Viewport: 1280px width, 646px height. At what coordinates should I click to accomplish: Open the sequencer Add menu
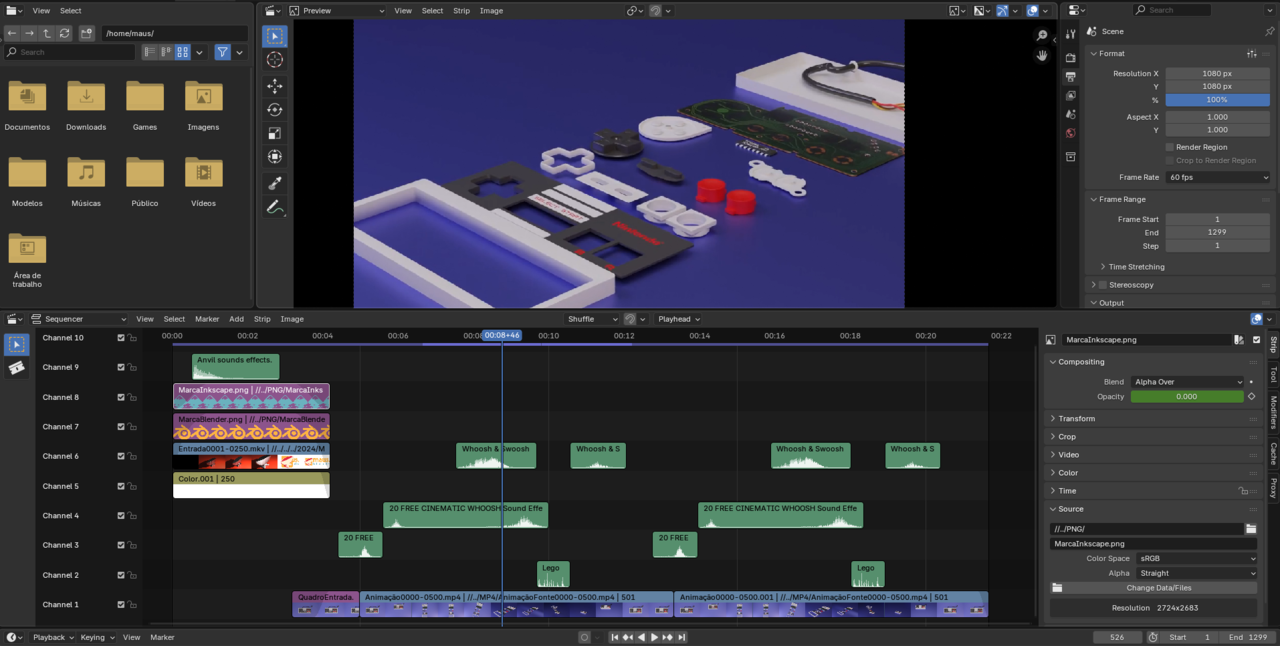[x=236, y=319]
